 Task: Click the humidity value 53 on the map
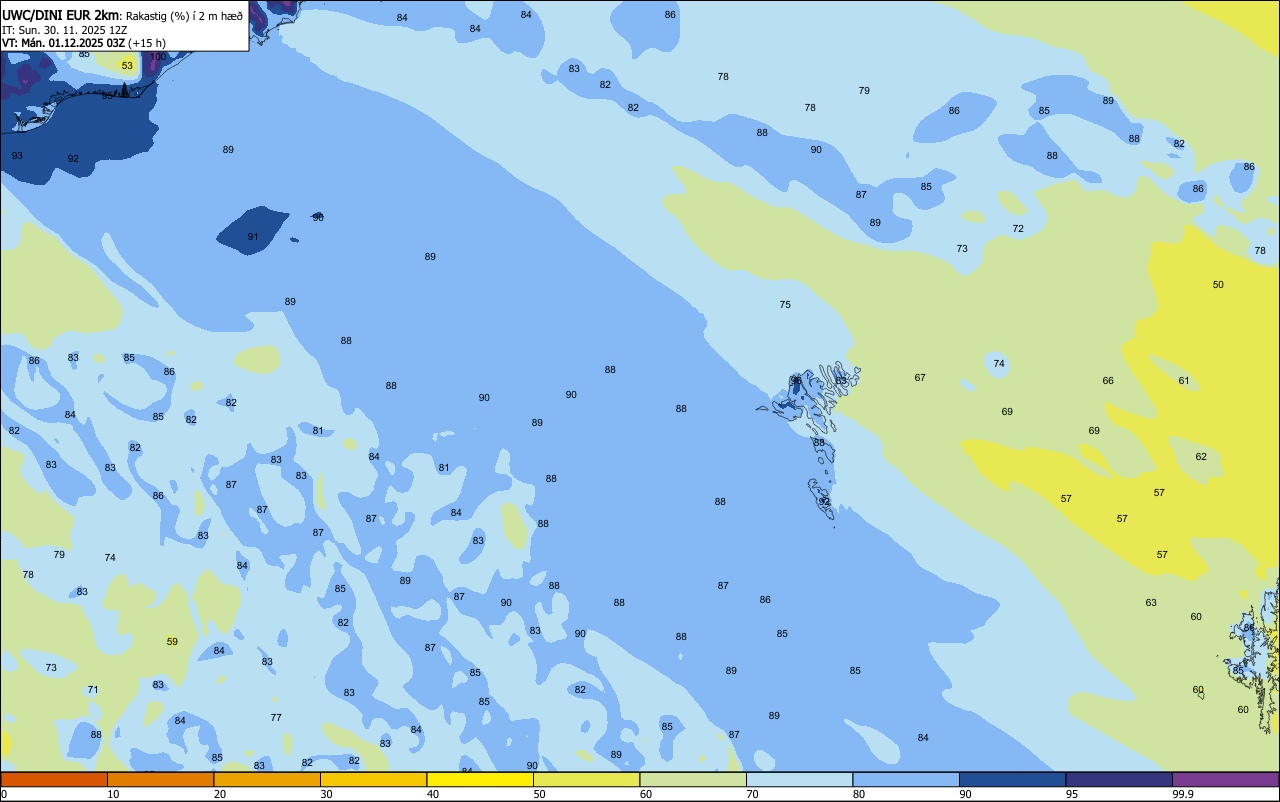click(x=127, y=66)
